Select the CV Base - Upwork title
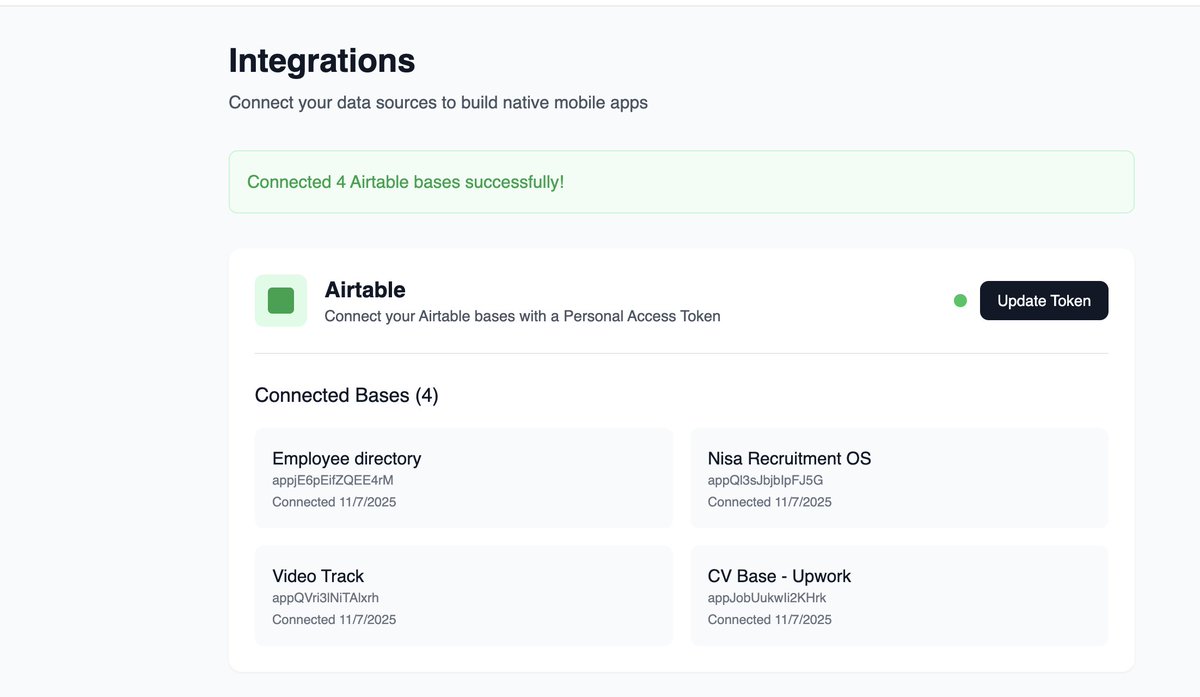 coord(779,576)
